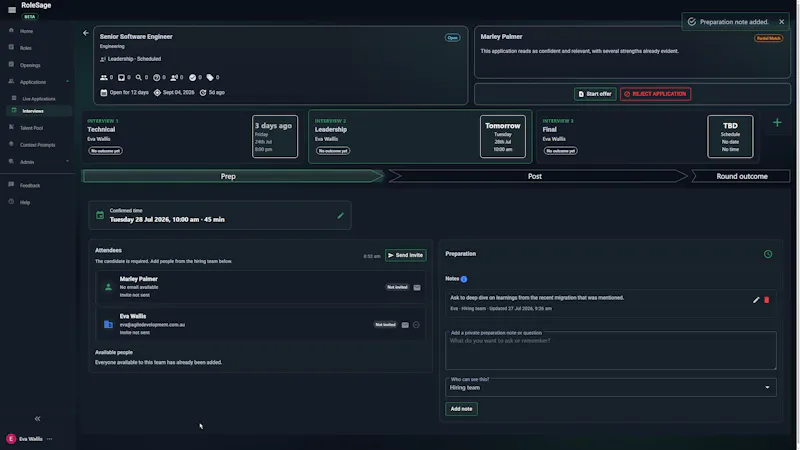Open Roles in the sidebar
This screenshot has width=800, height=450.
tap(26, 48)
